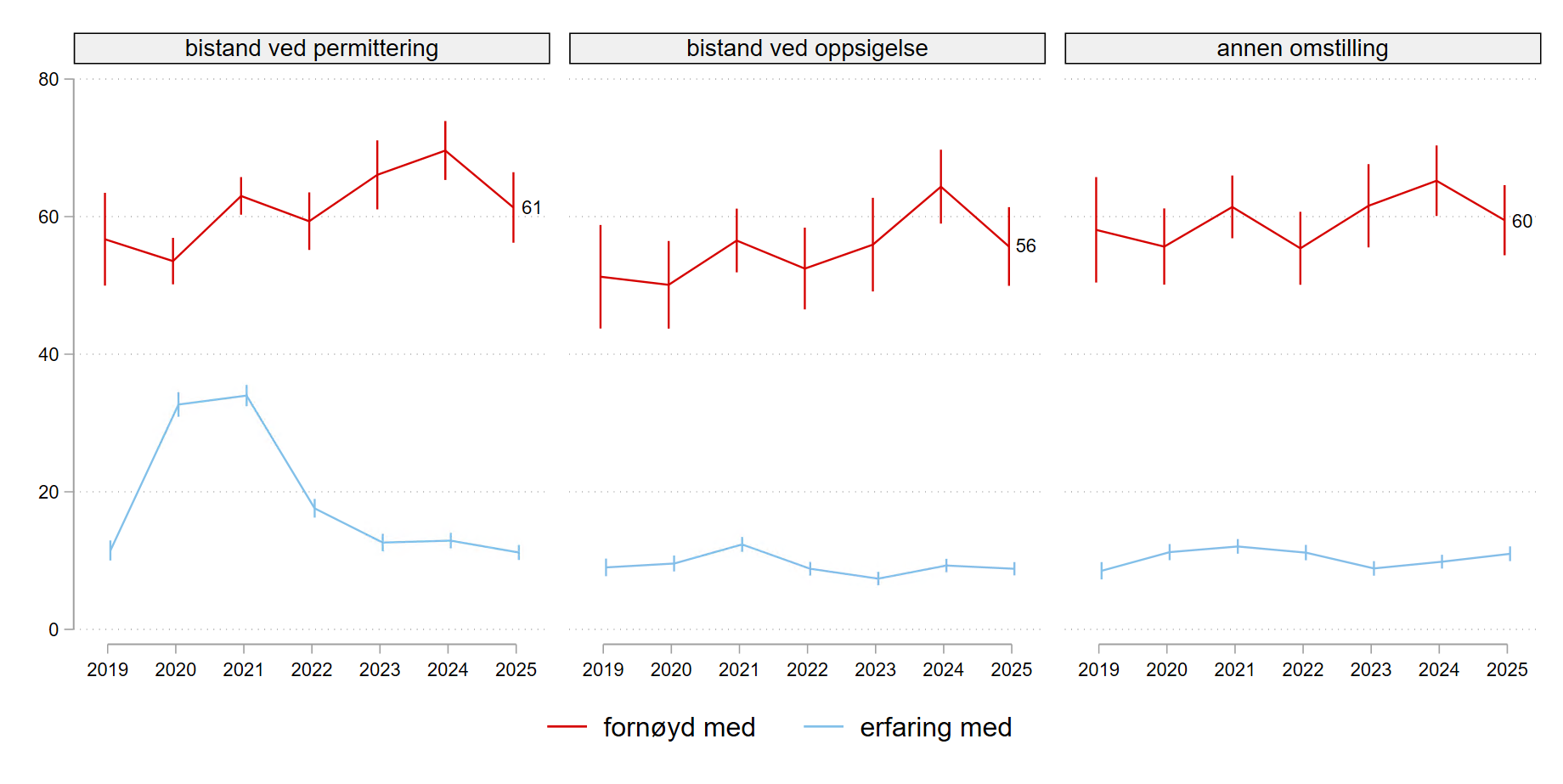
Task: Click the red legend line swatch
Action: 567,727
